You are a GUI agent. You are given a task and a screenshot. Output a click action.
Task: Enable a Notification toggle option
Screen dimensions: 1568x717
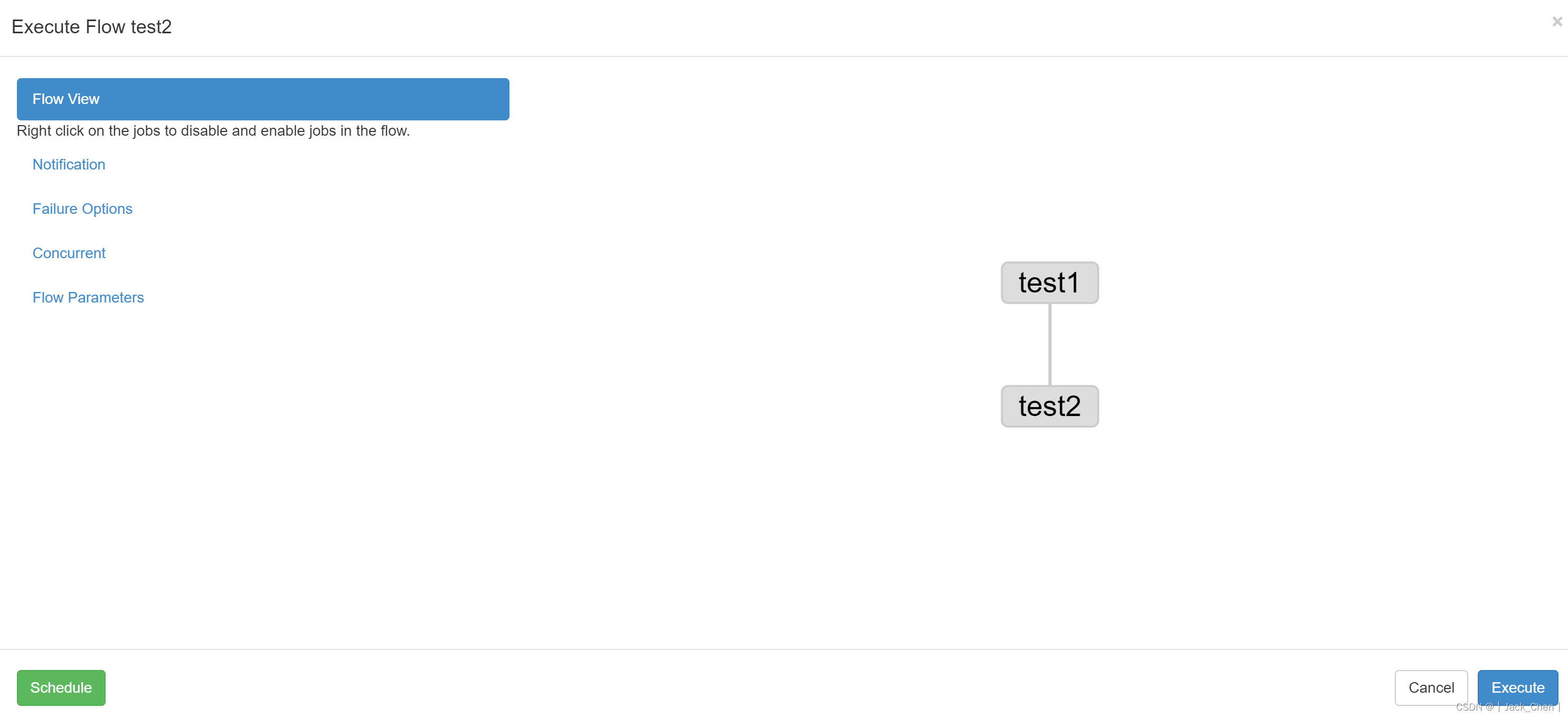[x=69, y=163]
